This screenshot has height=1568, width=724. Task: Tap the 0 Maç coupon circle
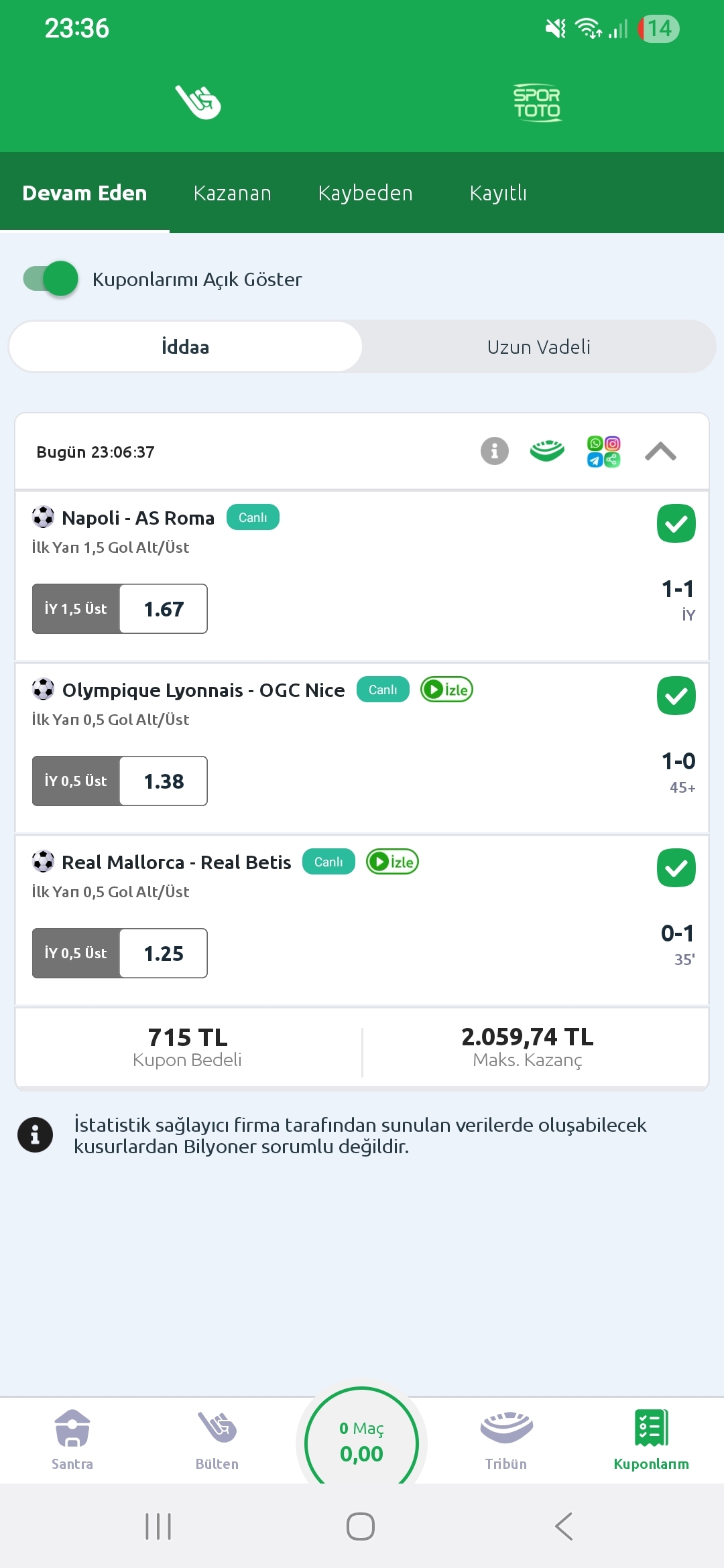pos(361,1441)
